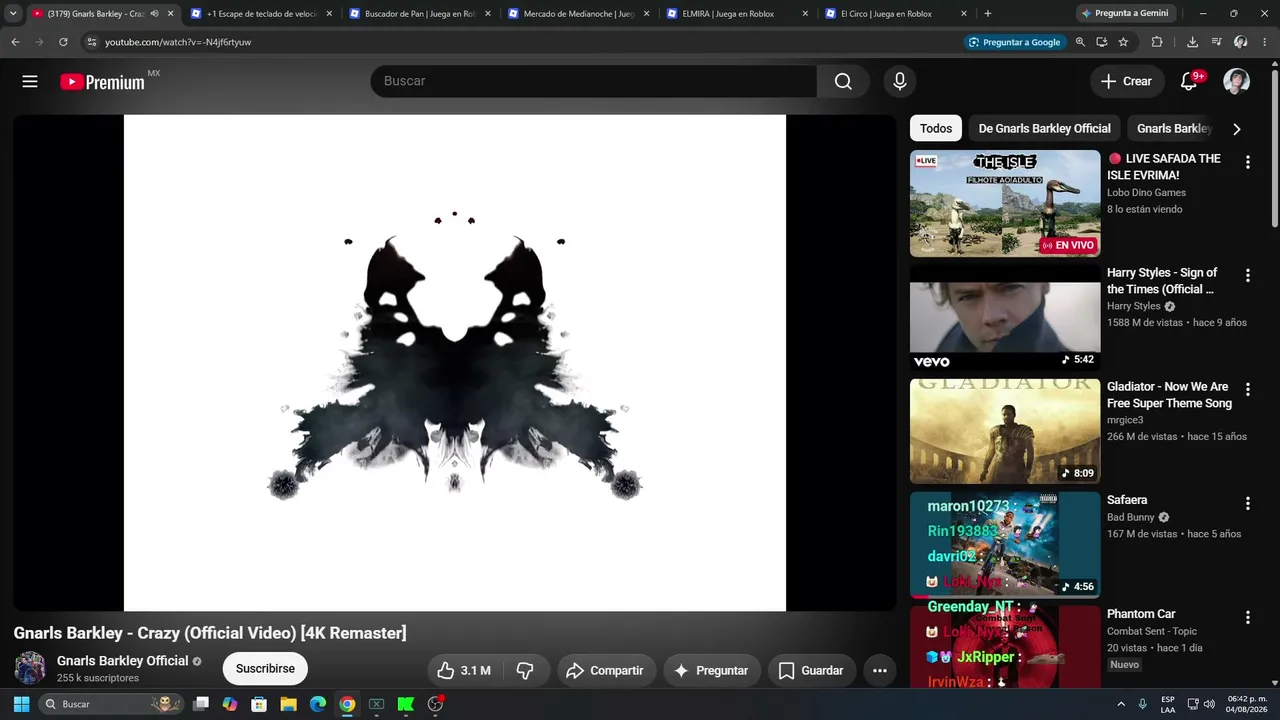This screenshot has width=1280, height=720.
Task: Toggle the system tray microphone indicator
Action: (x=1142, y=704)
